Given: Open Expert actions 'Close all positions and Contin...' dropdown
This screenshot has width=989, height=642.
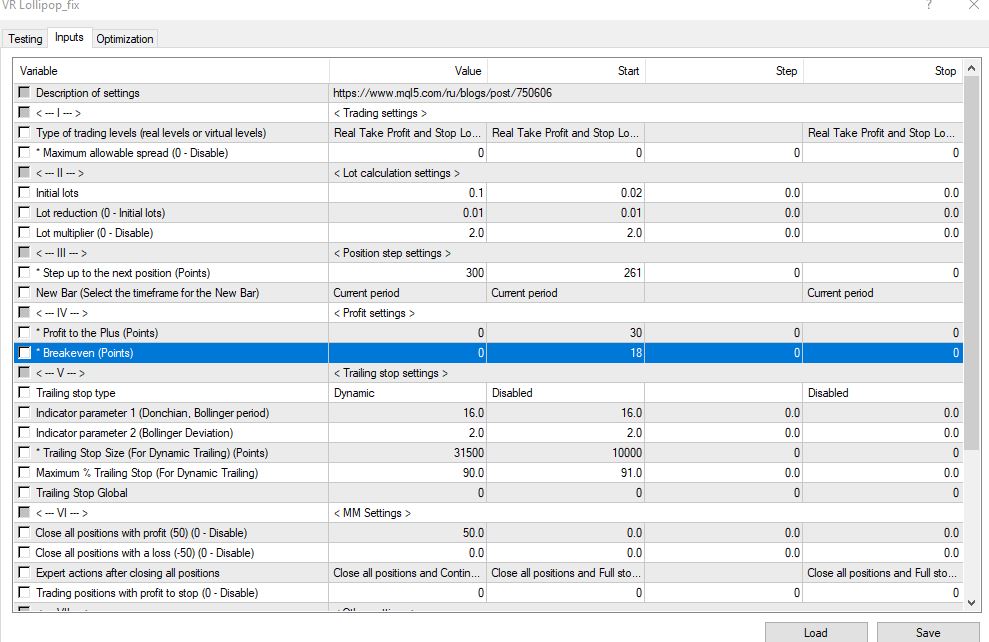Looking at the screenshot, I should [x=407, y=573].
